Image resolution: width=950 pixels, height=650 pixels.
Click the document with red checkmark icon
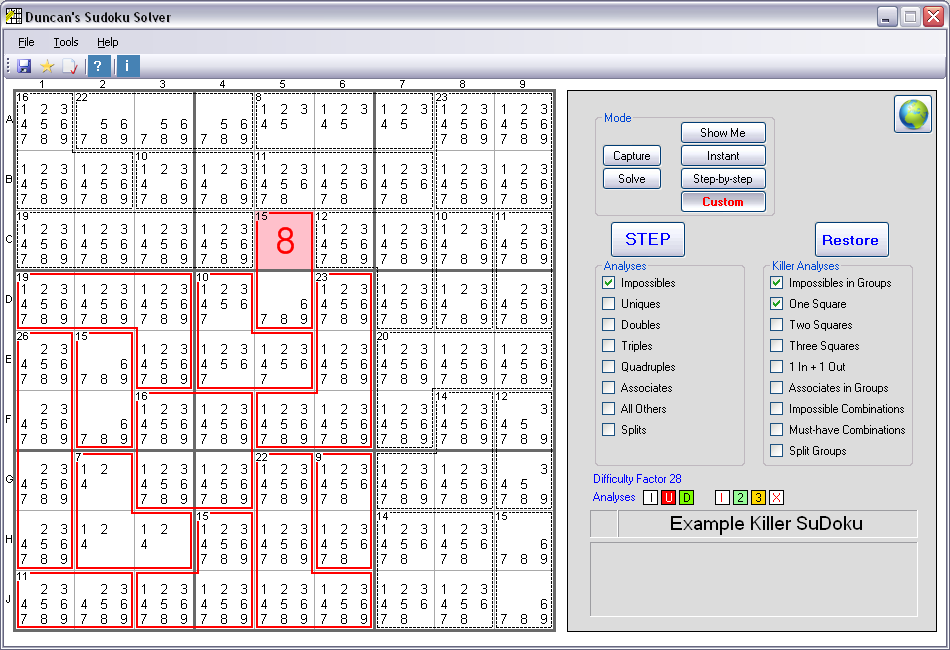69,66
